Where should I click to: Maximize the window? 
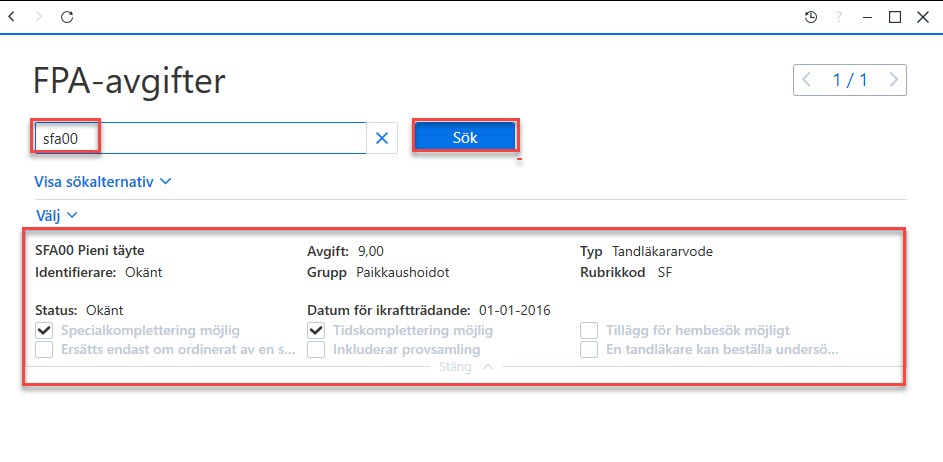[x=895, y=17]
